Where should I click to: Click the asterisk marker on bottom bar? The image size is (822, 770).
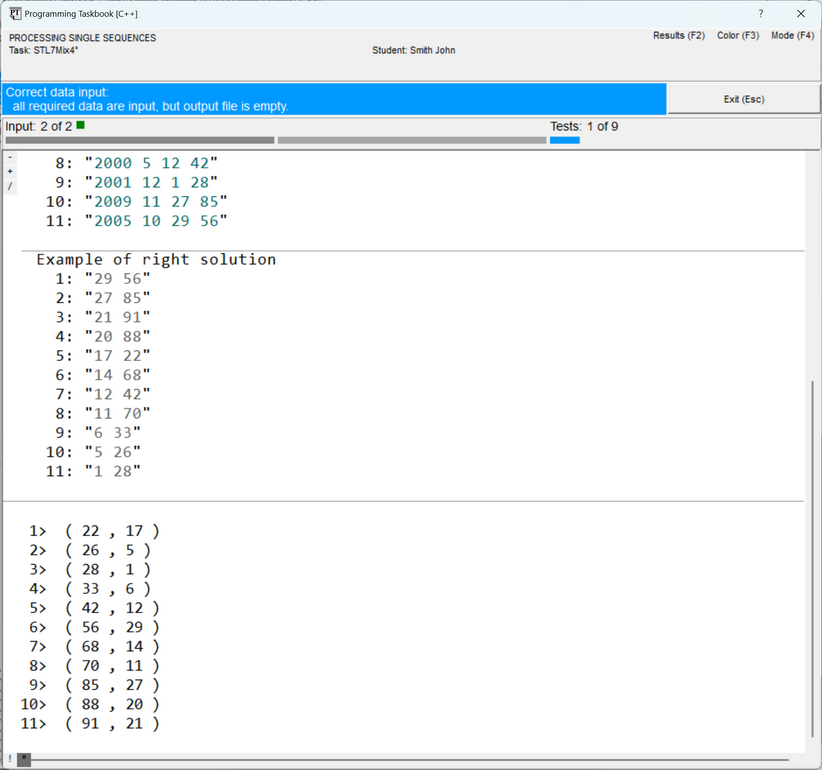pos(24,760)
